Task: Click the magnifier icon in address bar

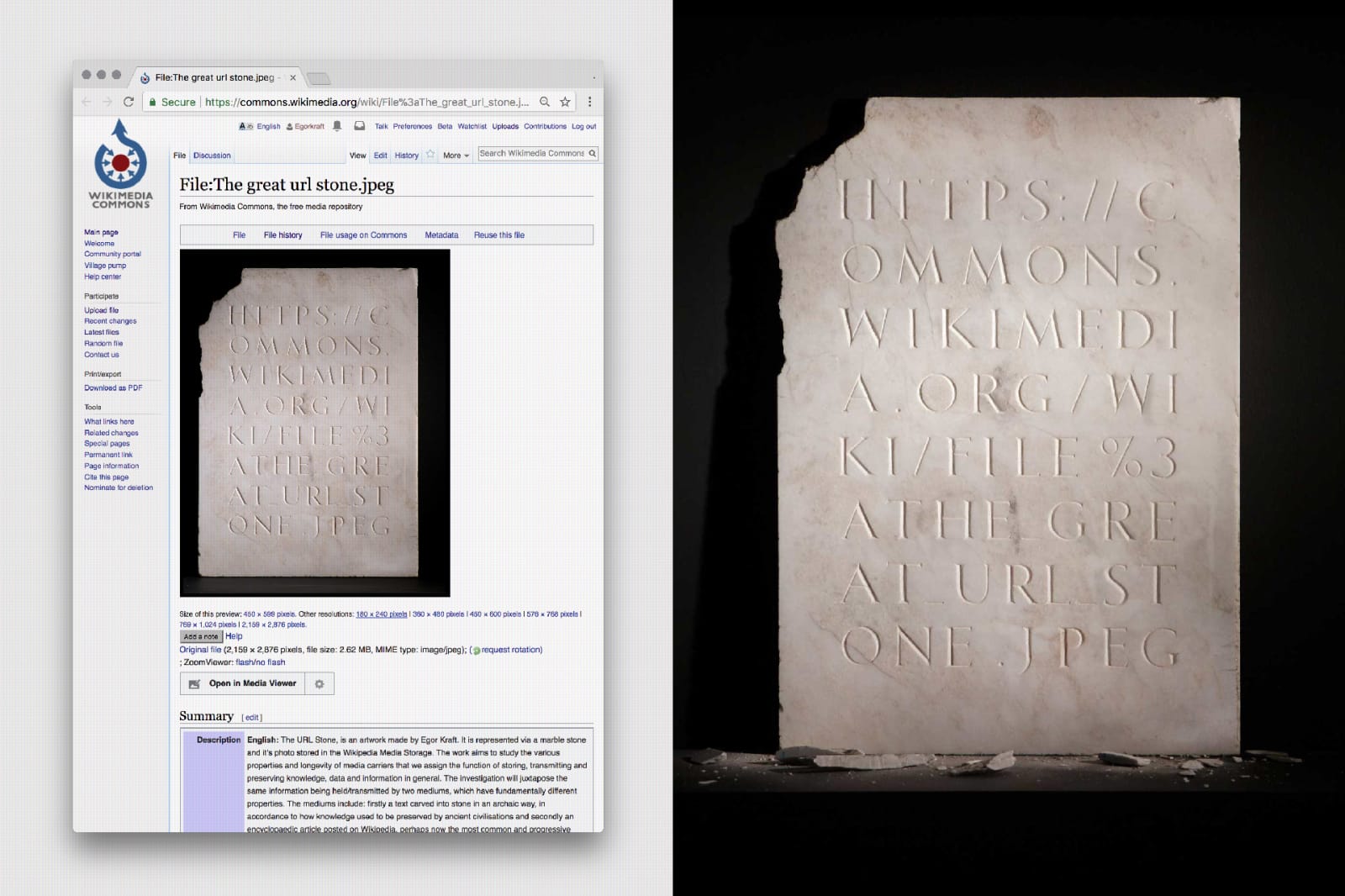Action: click(x=545, y=102)
